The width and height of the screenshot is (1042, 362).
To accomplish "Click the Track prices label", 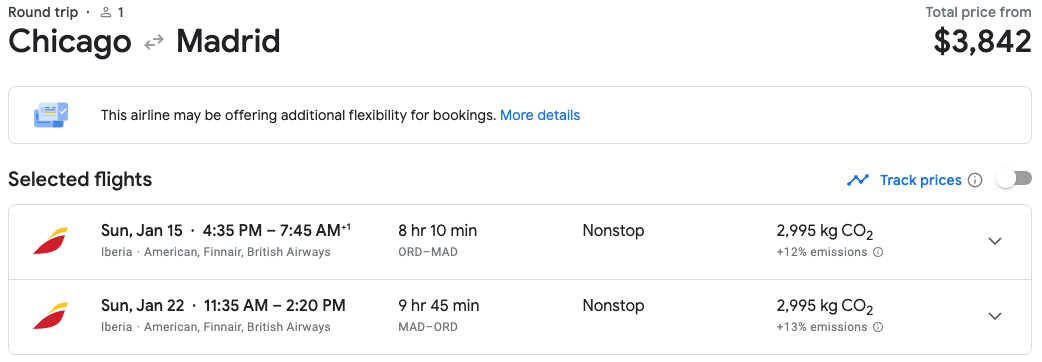I will coord(920,180).
